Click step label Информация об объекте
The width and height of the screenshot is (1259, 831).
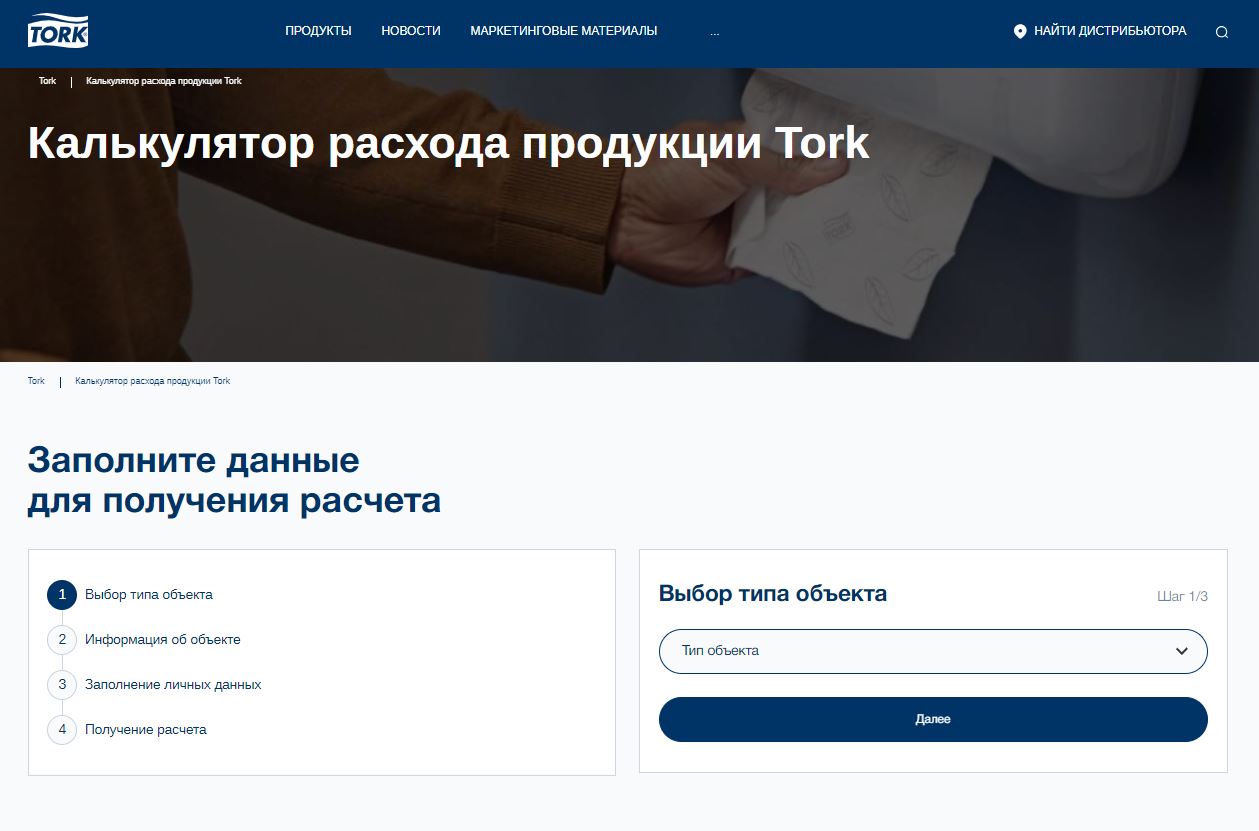(x=163, y=640)
